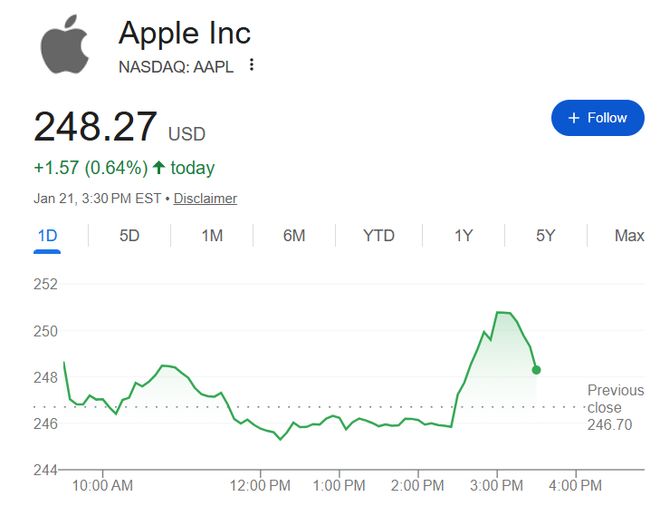Viewport: 660px width, 506px height.
Task: Switch to the 1M chart range
Action: tap(212, 236)
